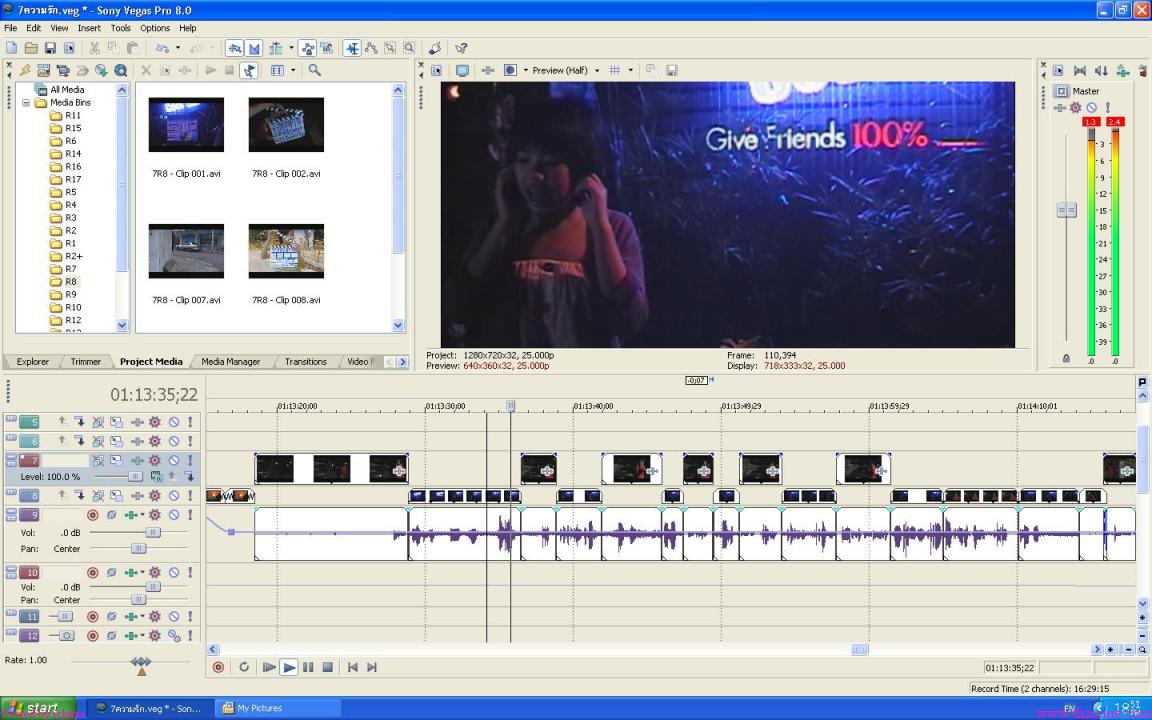The width and height of the screenshot is (1152, 720).
Task: Switch to the Transitions tab
Action: (x=305, y=361)
